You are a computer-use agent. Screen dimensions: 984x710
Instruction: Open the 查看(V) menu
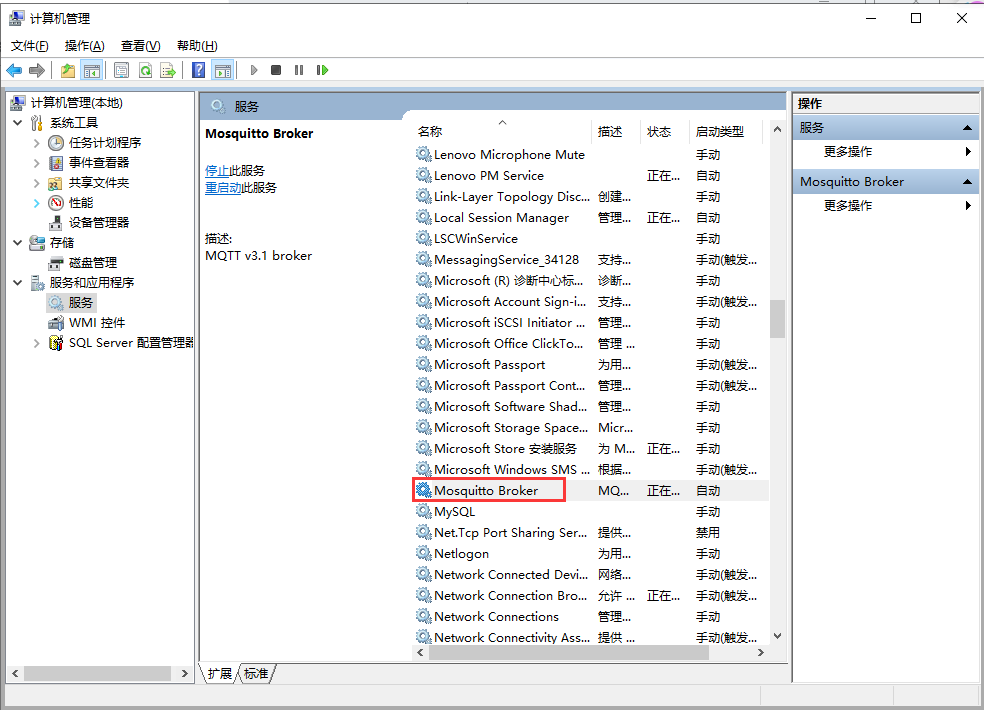[x=141, y=46]
